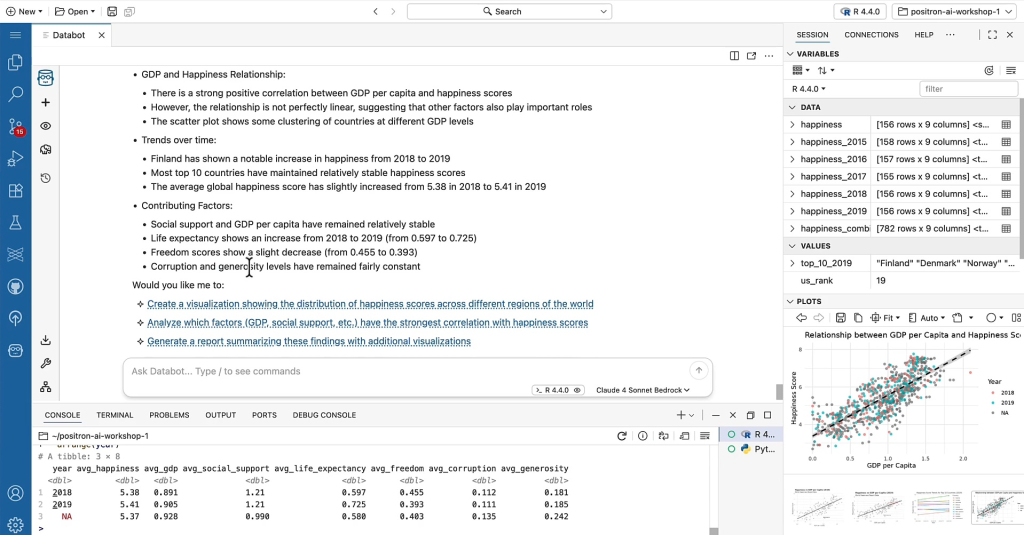Toggle the eye icon in Databot sidebar

point(46,125)
